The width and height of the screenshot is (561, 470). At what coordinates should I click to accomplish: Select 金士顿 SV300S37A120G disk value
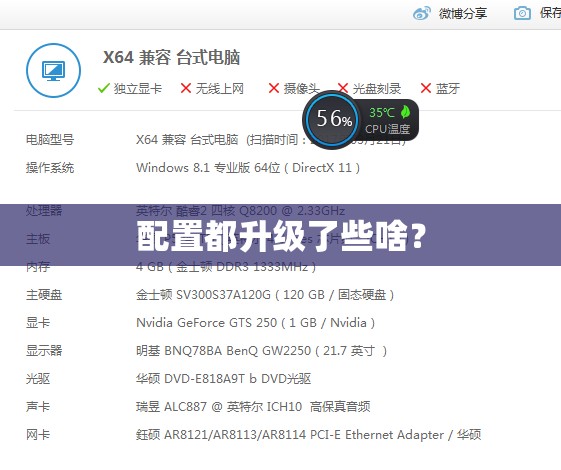(265, 295)
